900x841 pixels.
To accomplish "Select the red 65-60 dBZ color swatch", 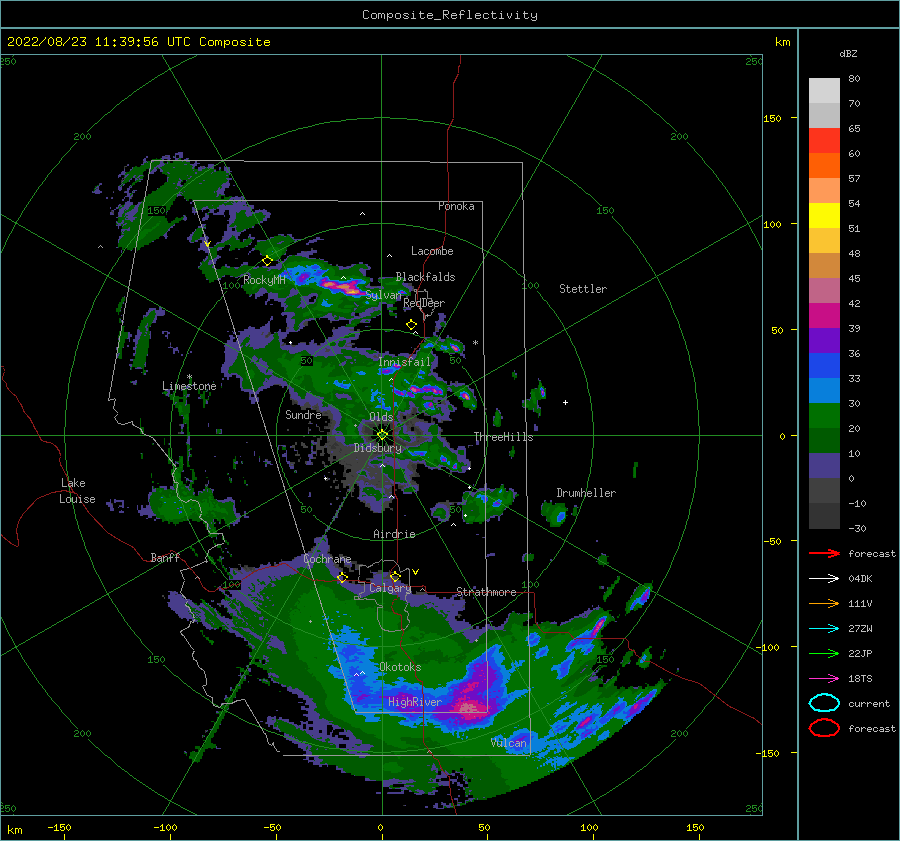I will (824, 141).
